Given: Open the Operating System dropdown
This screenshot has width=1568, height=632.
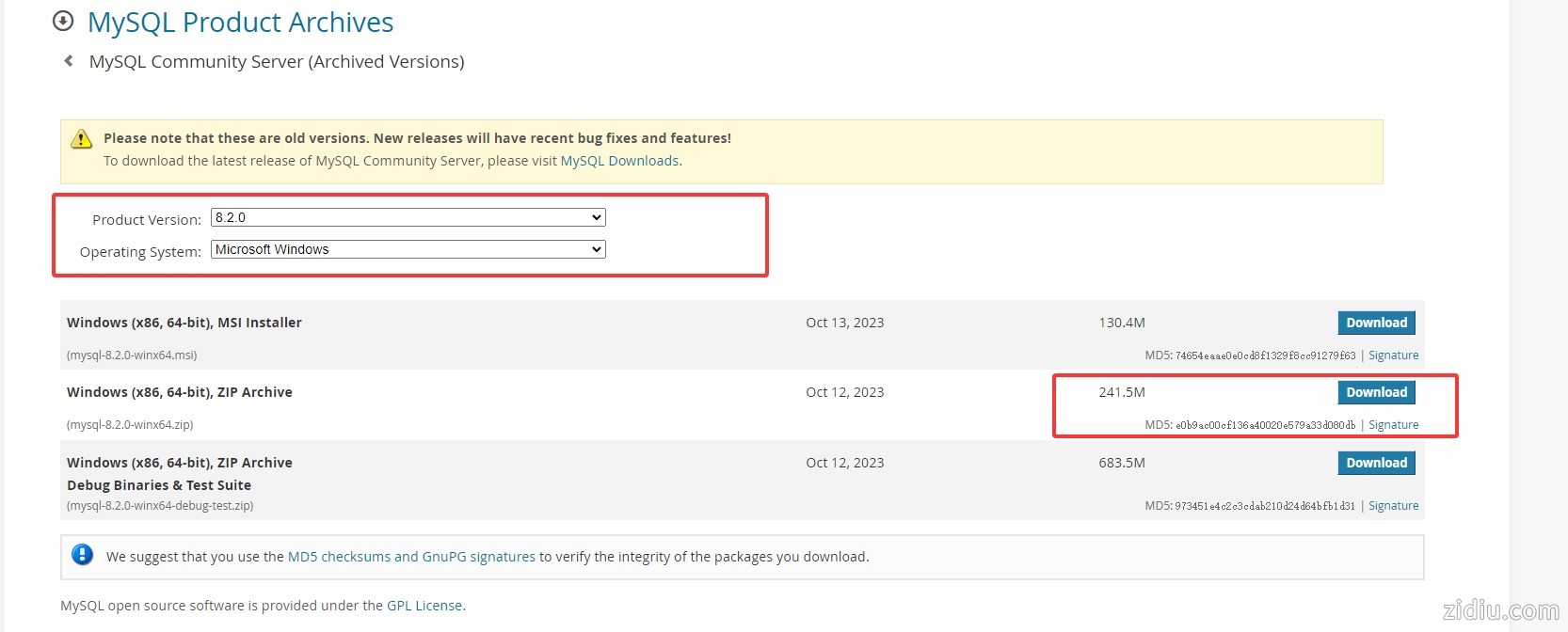Looking at the screenshot, I should coord(408,249).
